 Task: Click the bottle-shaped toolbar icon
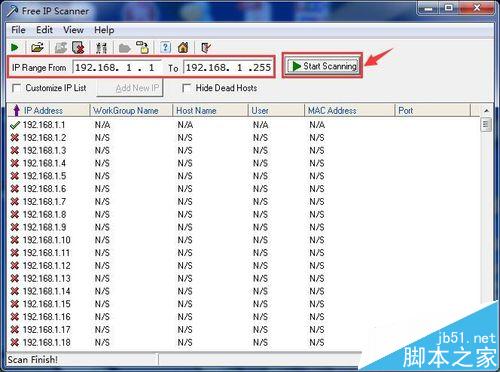click(x=143, y=48)
